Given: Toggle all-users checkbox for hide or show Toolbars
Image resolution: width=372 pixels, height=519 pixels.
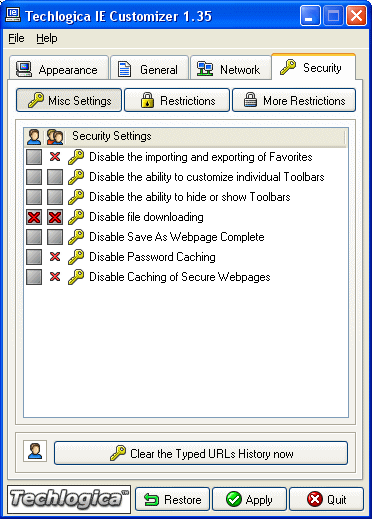Looking at the screenshot, I should point(55,197).
